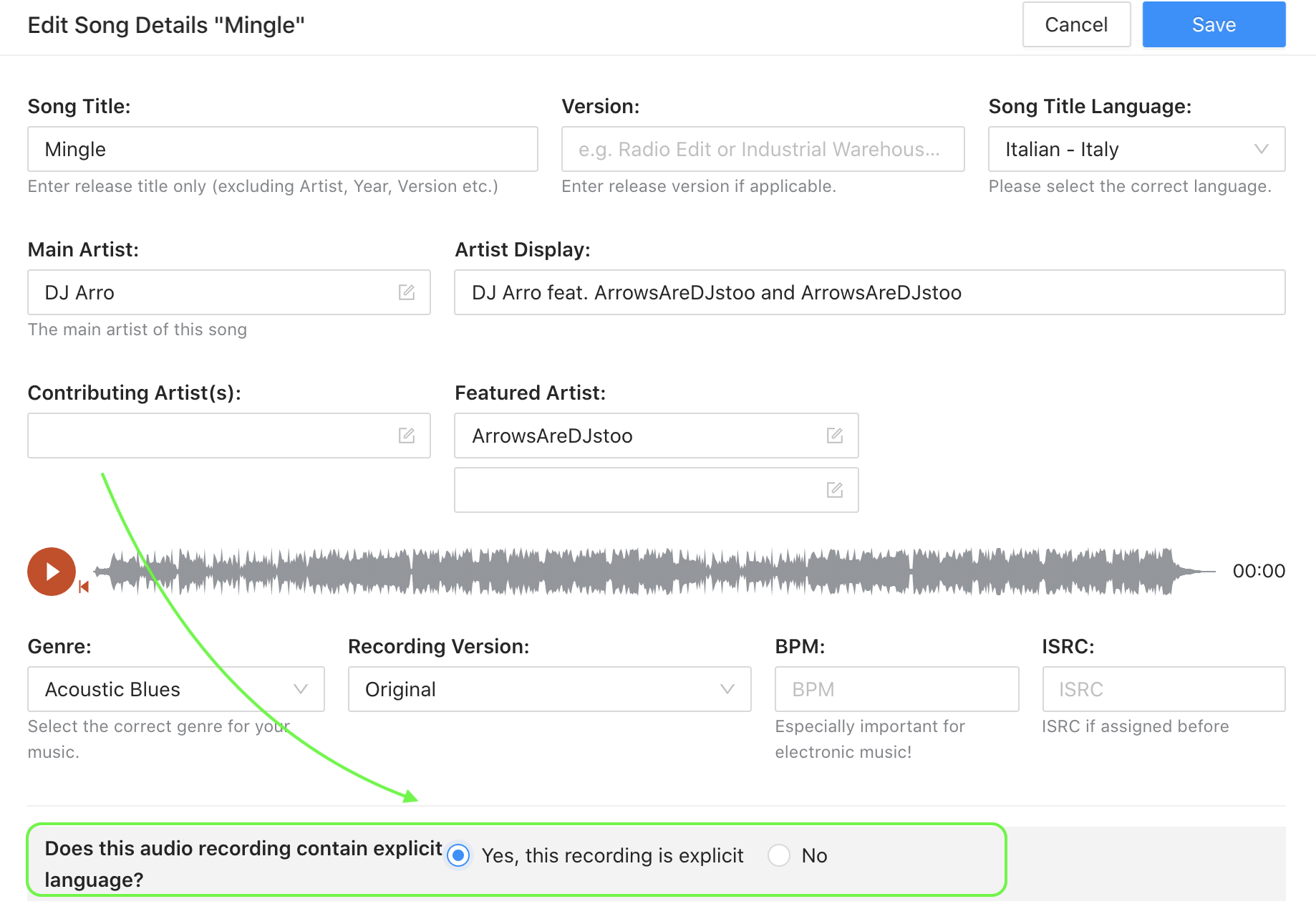
Task: Save the song details
Action: click(1214, 24)
